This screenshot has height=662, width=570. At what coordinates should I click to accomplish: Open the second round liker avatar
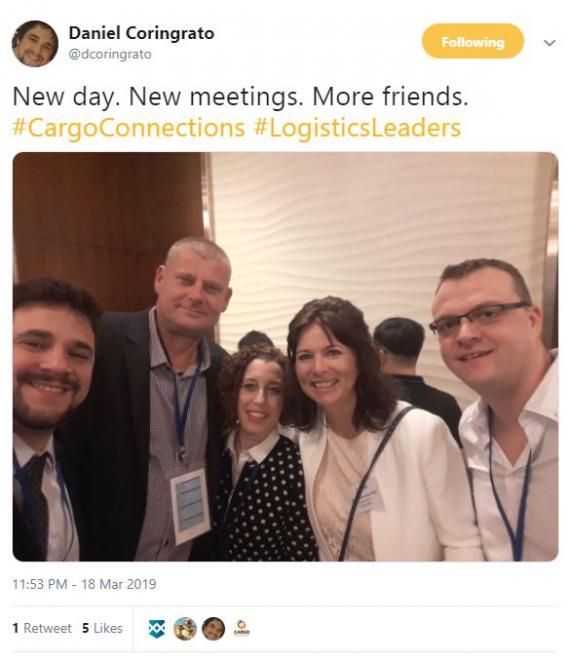[185, 629]
